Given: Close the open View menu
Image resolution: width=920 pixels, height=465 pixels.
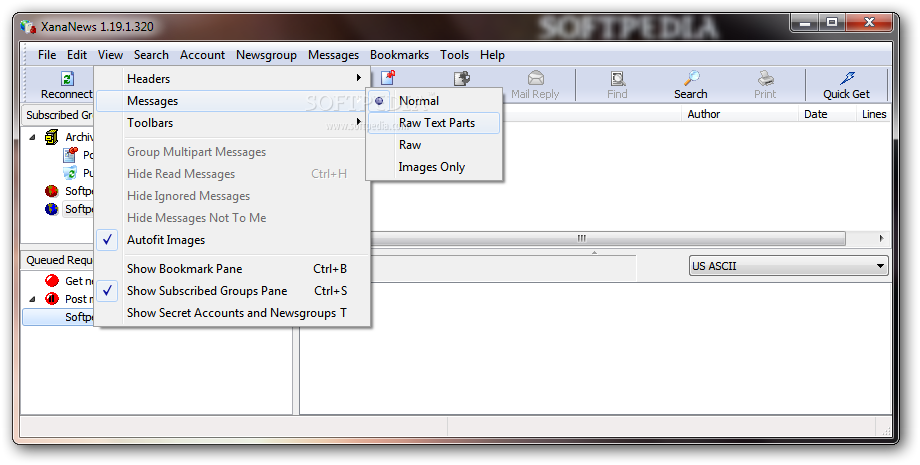Looking at the screenshot, I should [110, 55].
